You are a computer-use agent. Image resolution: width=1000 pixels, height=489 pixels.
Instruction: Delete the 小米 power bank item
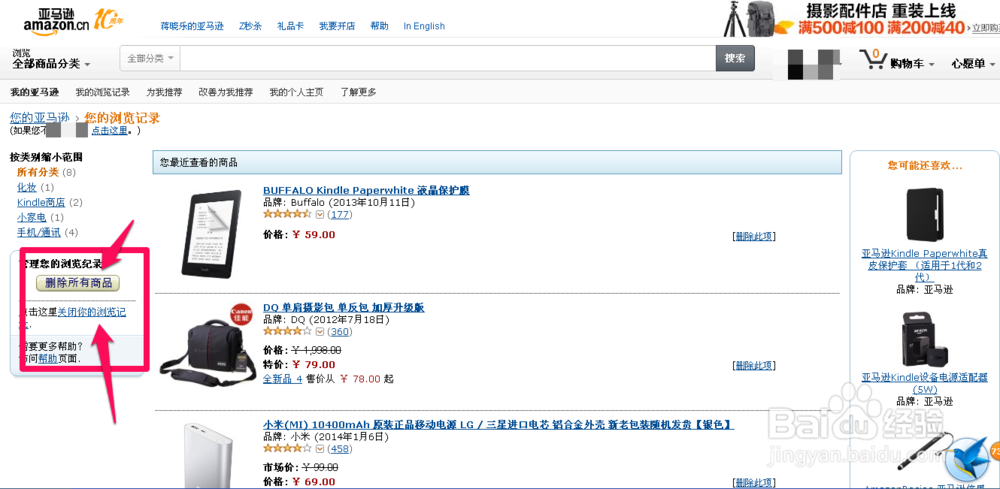(x=754, y=483)
